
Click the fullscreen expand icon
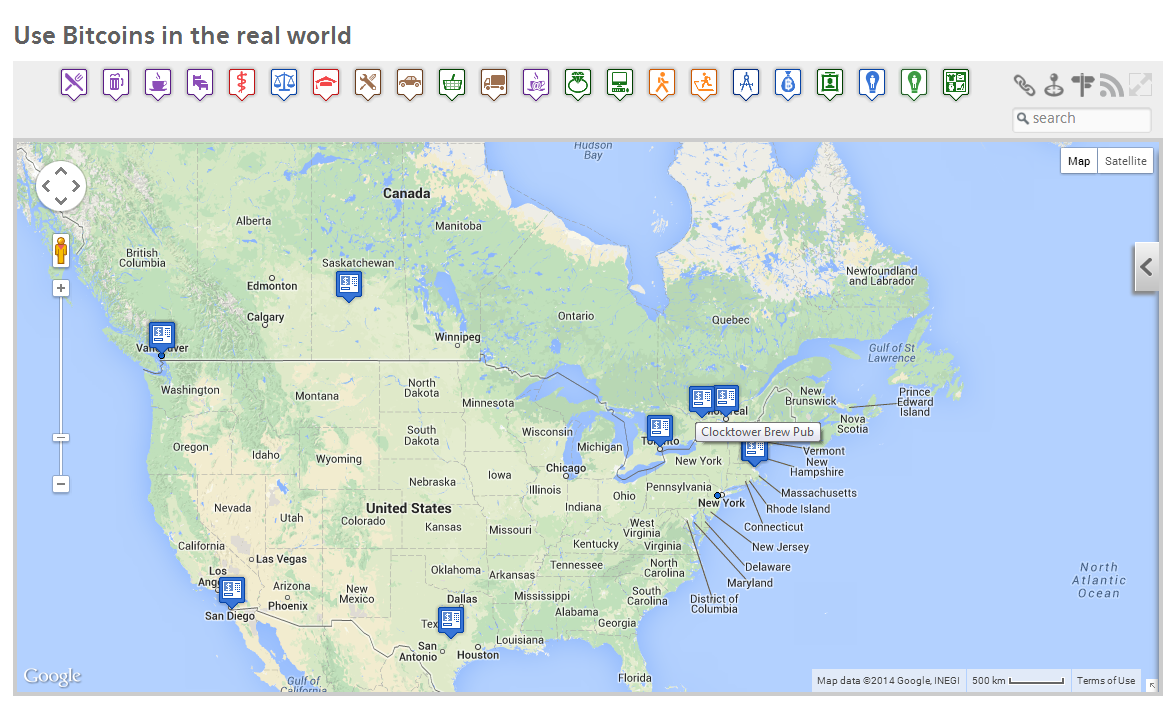pos(1140,85)
